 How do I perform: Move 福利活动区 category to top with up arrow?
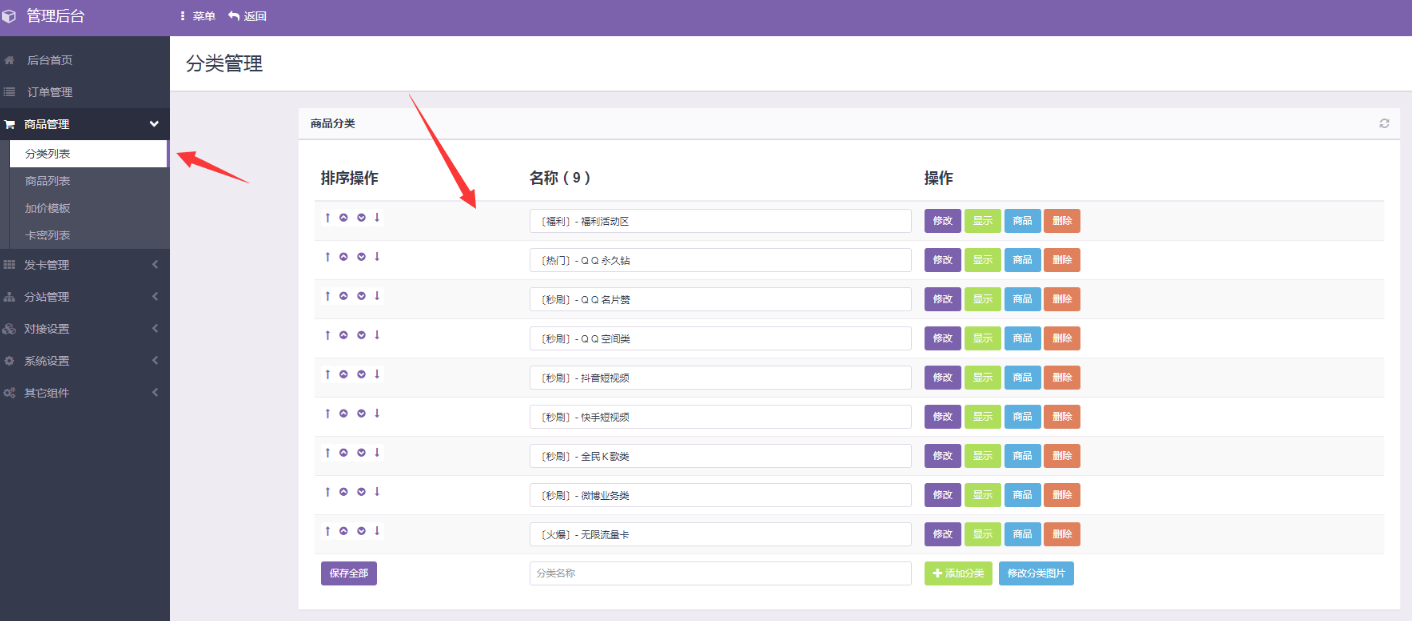click(327, 218)
